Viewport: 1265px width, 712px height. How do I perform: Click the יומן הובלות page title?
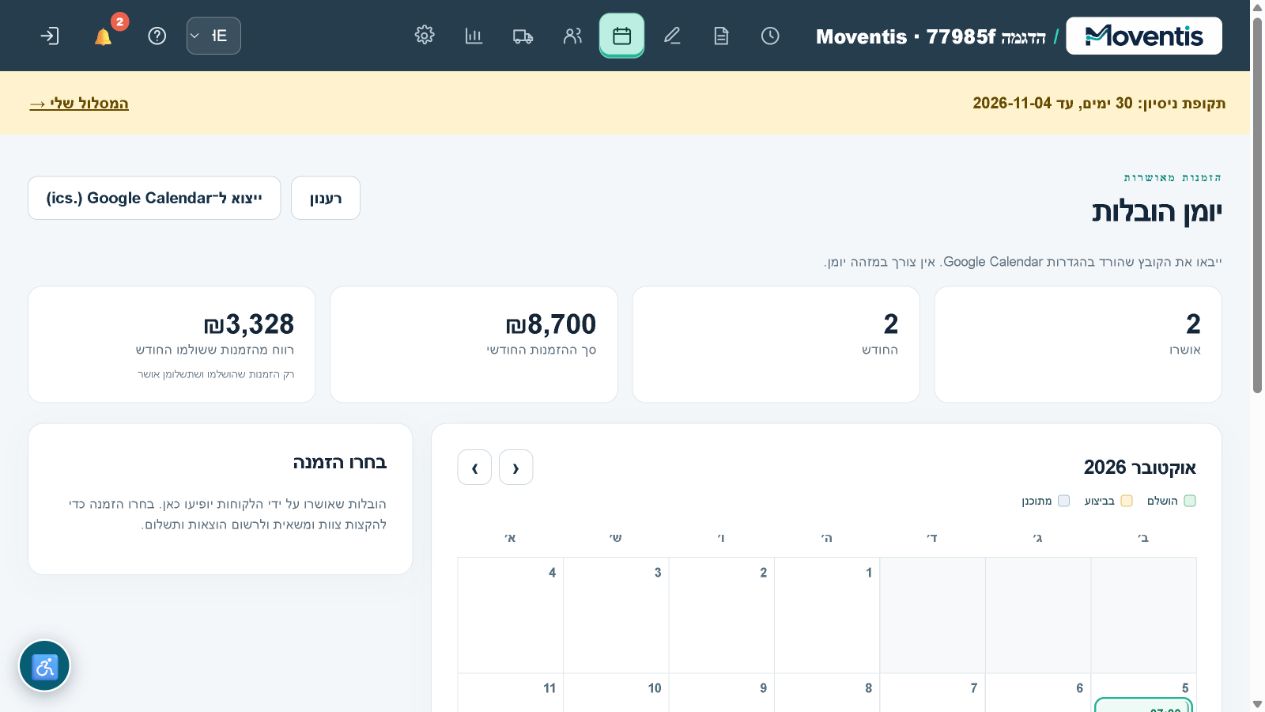tap(1157, 211)
